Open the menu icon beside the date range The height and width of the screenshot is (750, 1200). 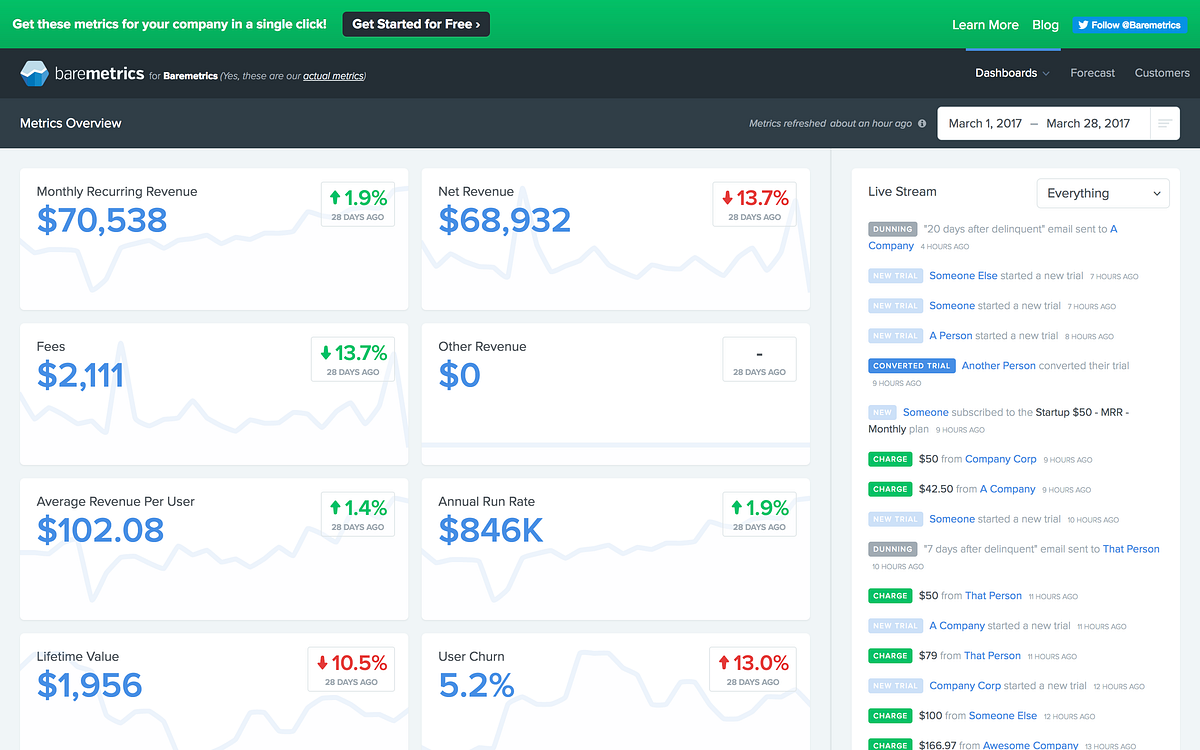[x=1164, y=124]
